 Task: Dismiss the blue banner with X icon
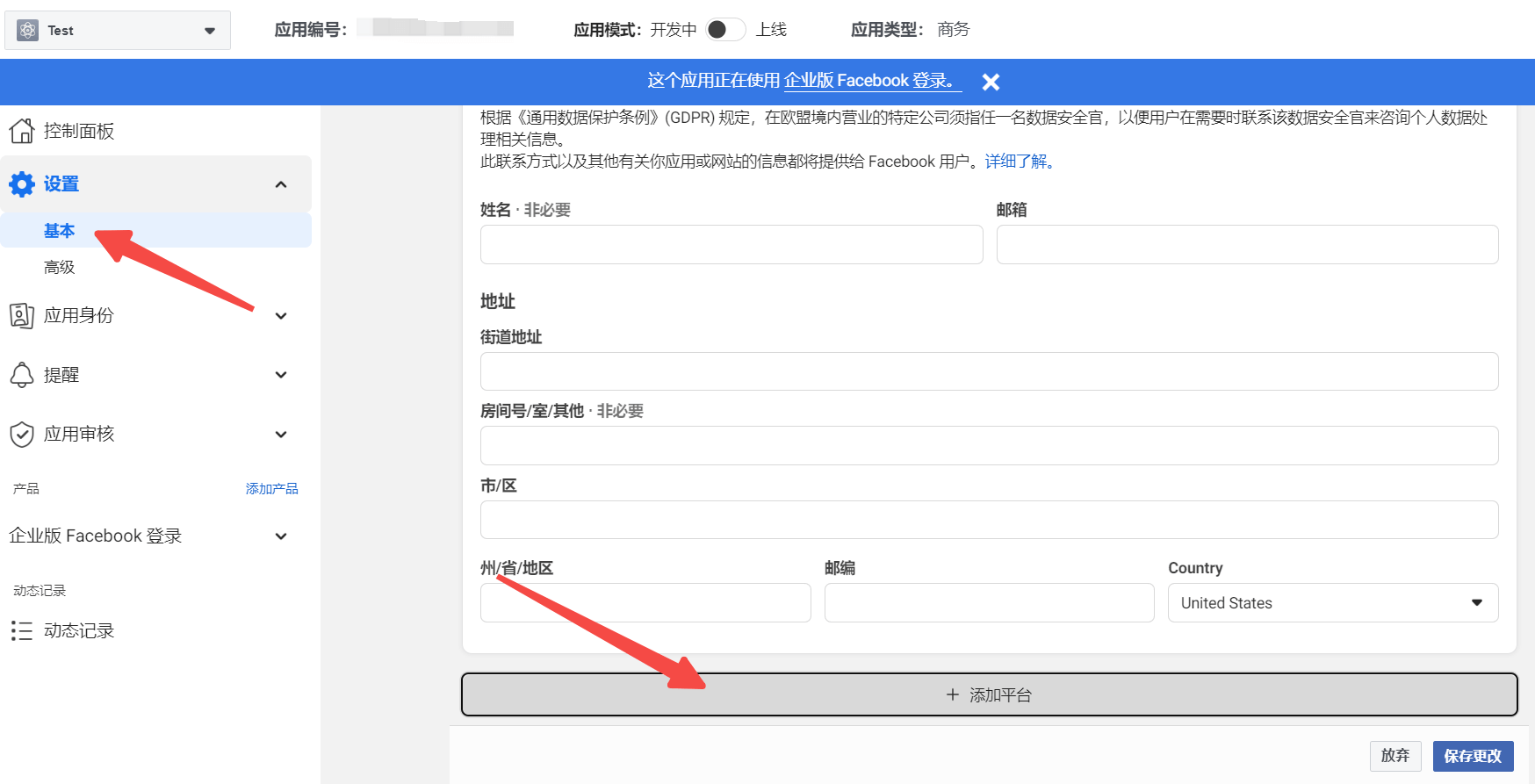[x=991, y=82]
